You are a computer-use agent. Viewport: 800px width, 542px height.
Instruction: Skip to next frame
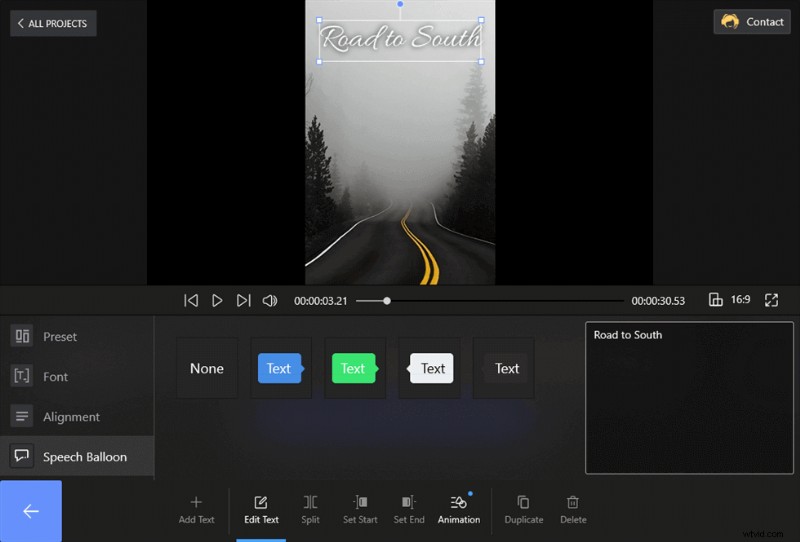[243, 301]
